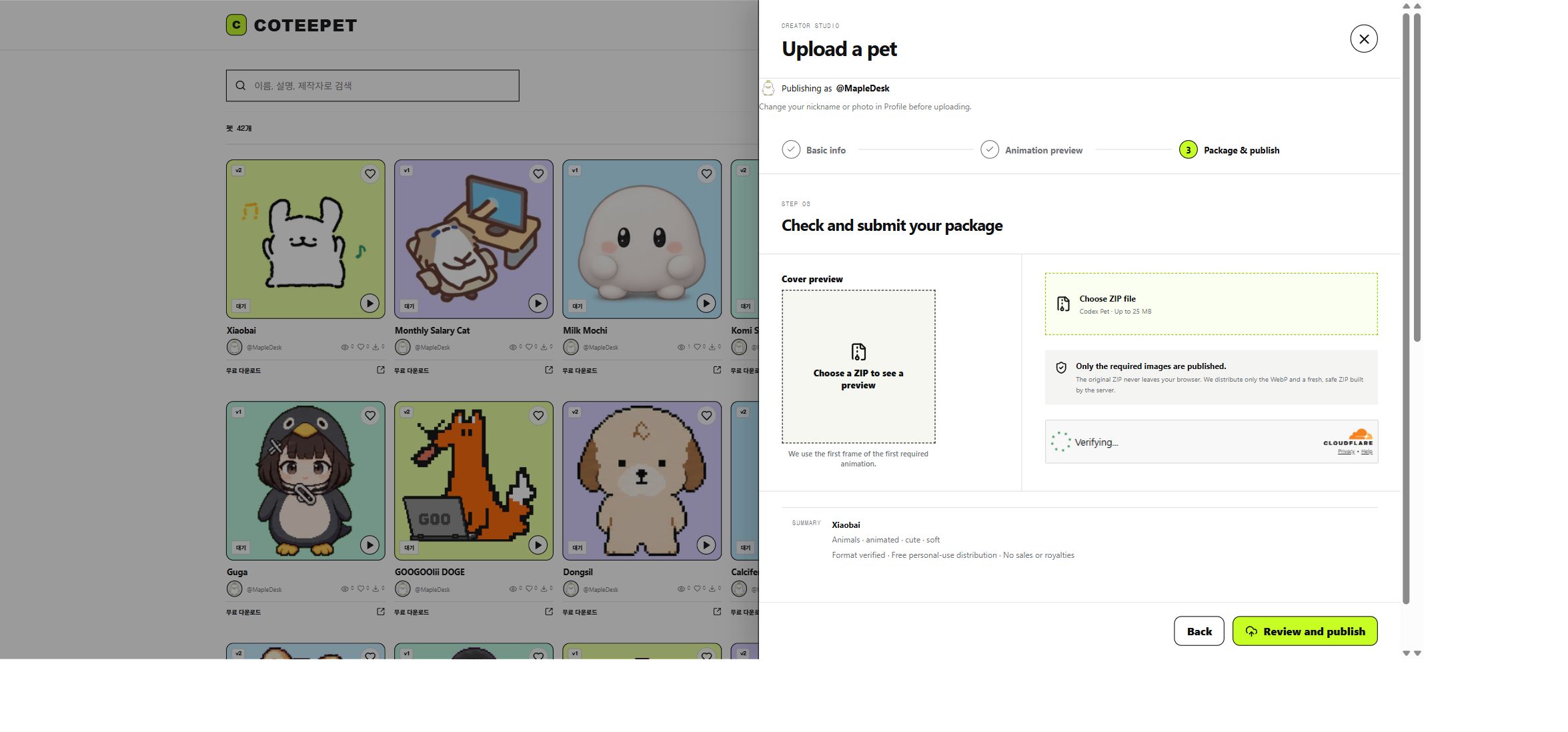Play the Xiaobai animation

[369, 303]
